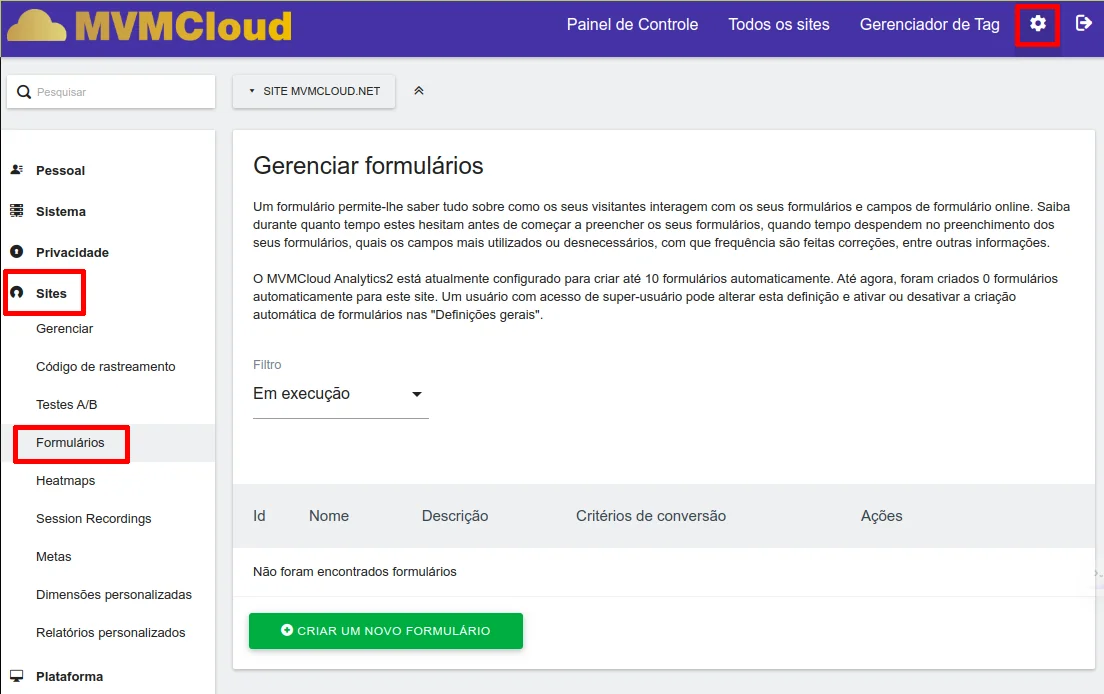Focus the Pesquisar search field
The width and height of the screenshot is (1104, 694).
coord(120,92)
